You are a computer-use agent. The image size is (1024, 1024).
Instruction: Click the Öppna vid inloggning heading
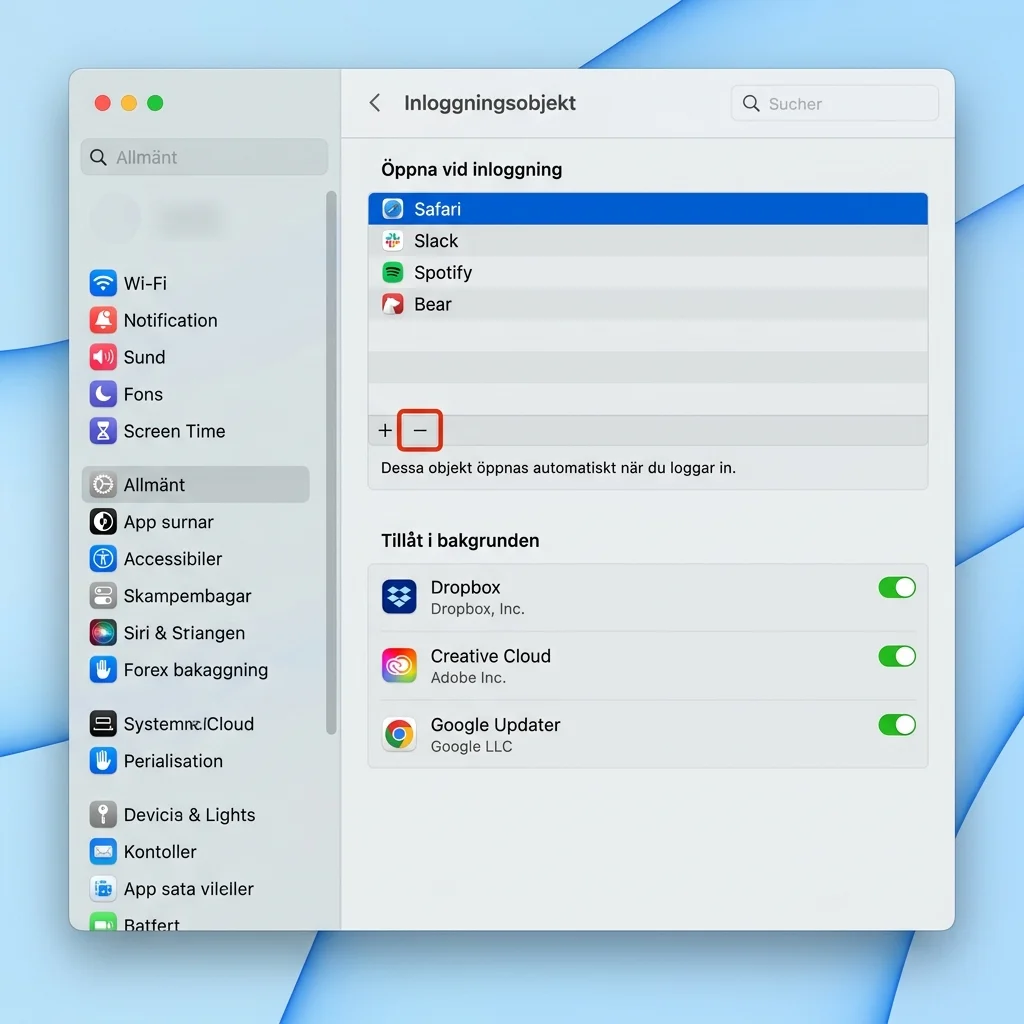tap(472, 170)
